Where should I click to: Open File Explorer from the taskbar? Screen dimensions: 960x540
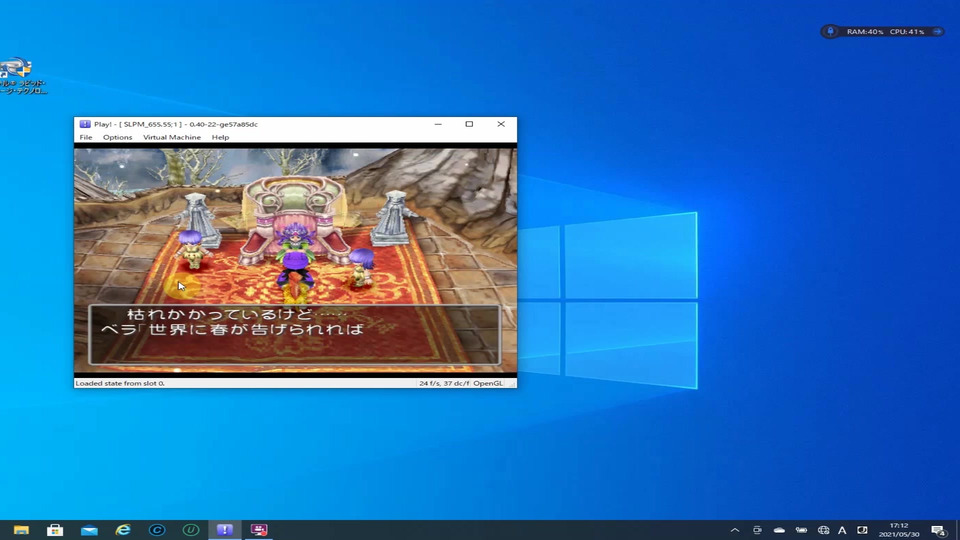[21, 530]
